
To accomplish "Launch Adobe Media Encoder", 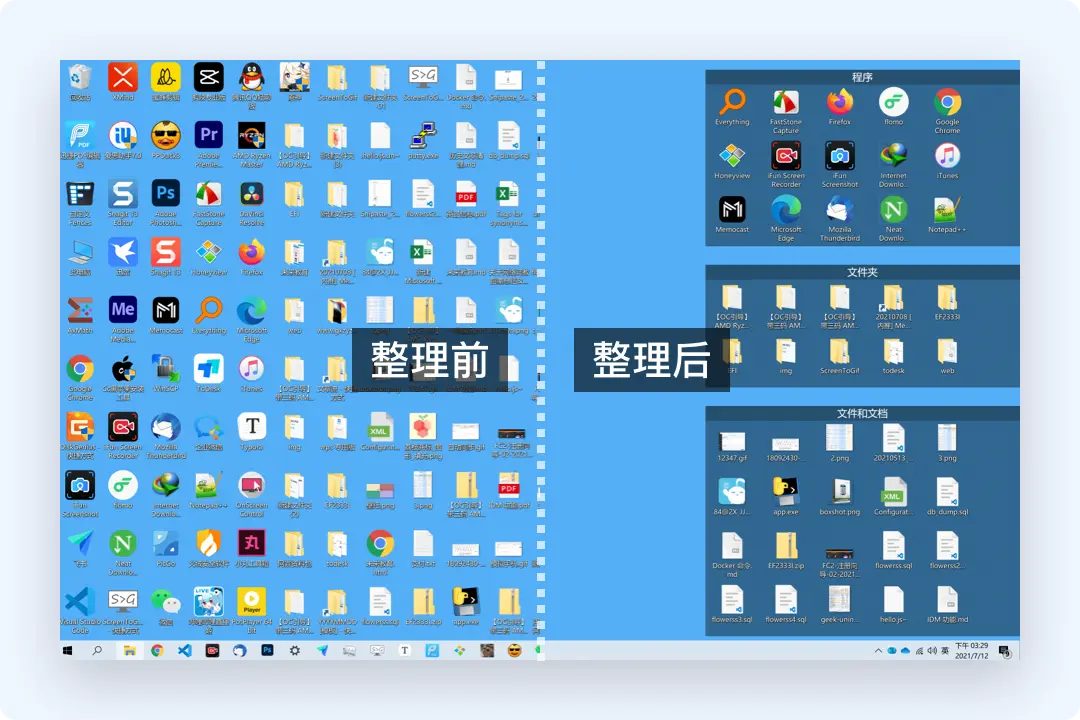I will (x=123, y=310).
